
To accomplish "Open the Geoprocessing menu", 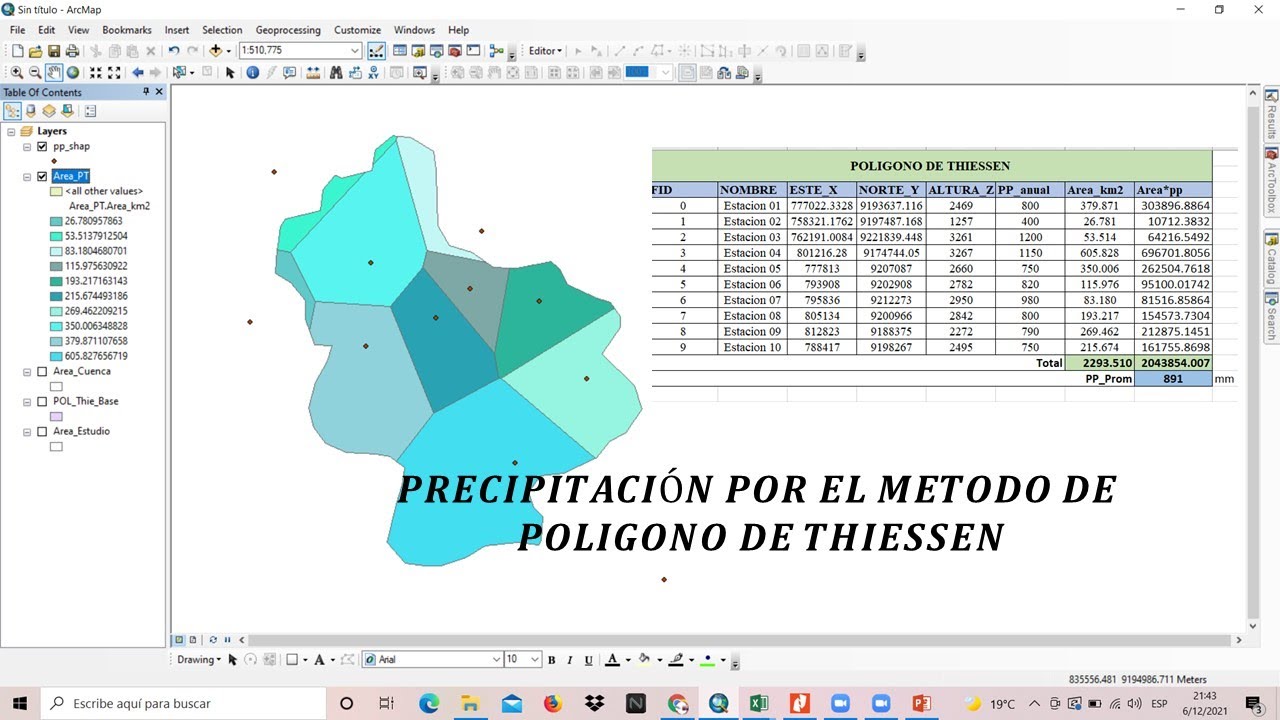I will point(288,30).
